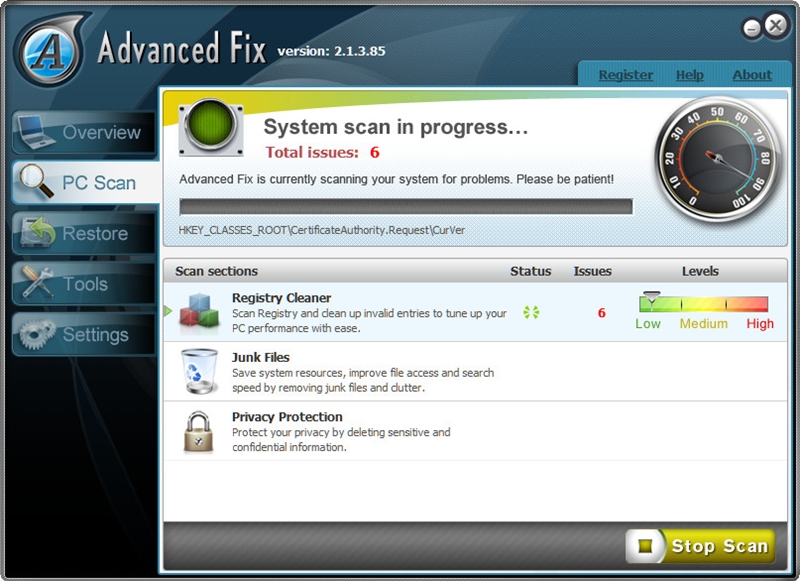Click the Low-Medium-High level meter

click(x=704, y=304)
